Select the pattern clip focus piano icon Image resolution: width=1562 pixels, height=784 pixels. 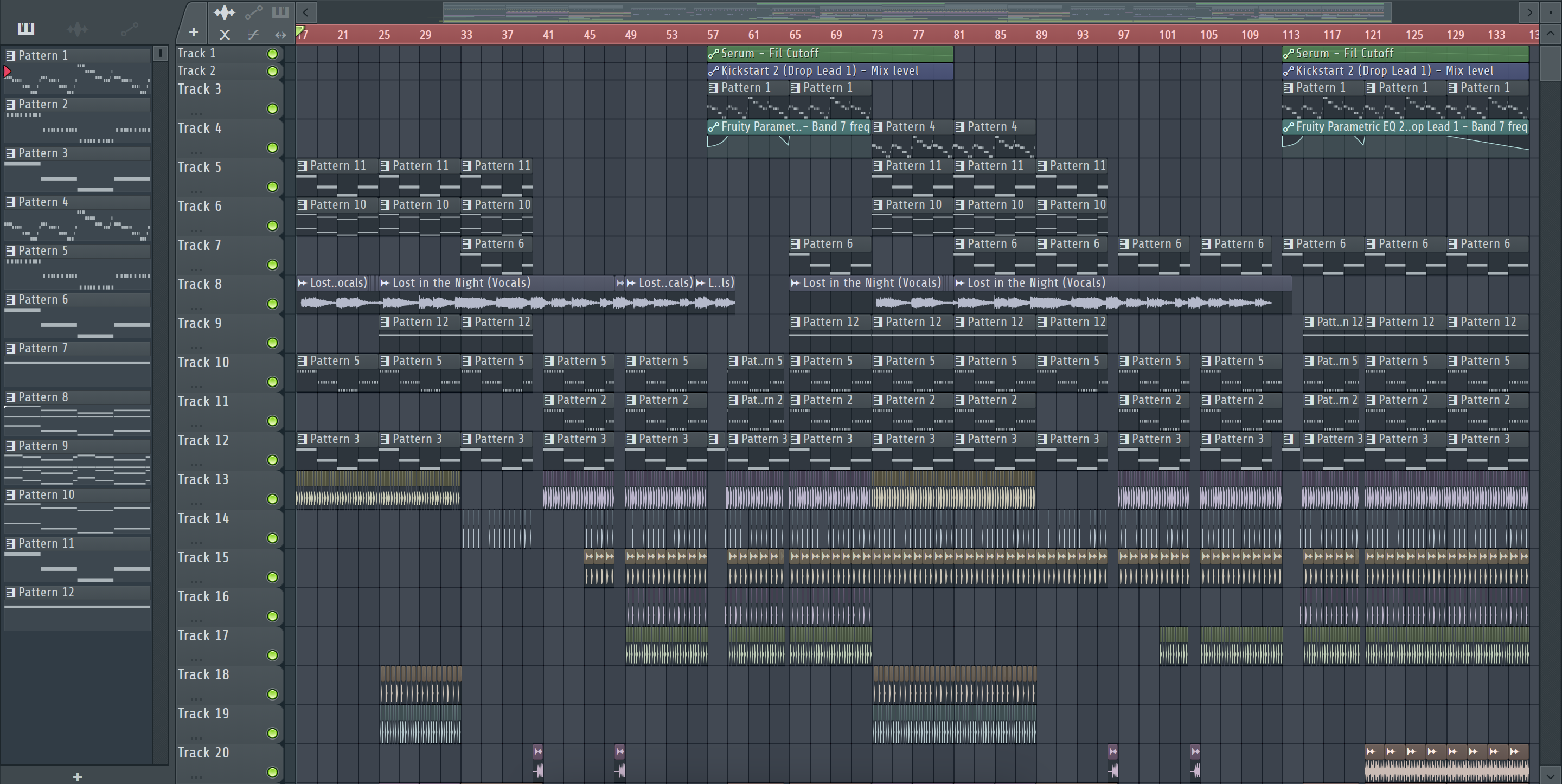[280, 11]
